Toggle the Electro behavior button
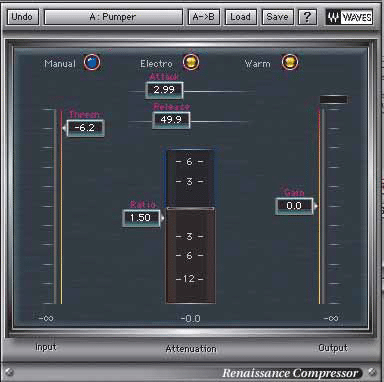The width and height of the screenshot is (384, 382). coord(191,62)
